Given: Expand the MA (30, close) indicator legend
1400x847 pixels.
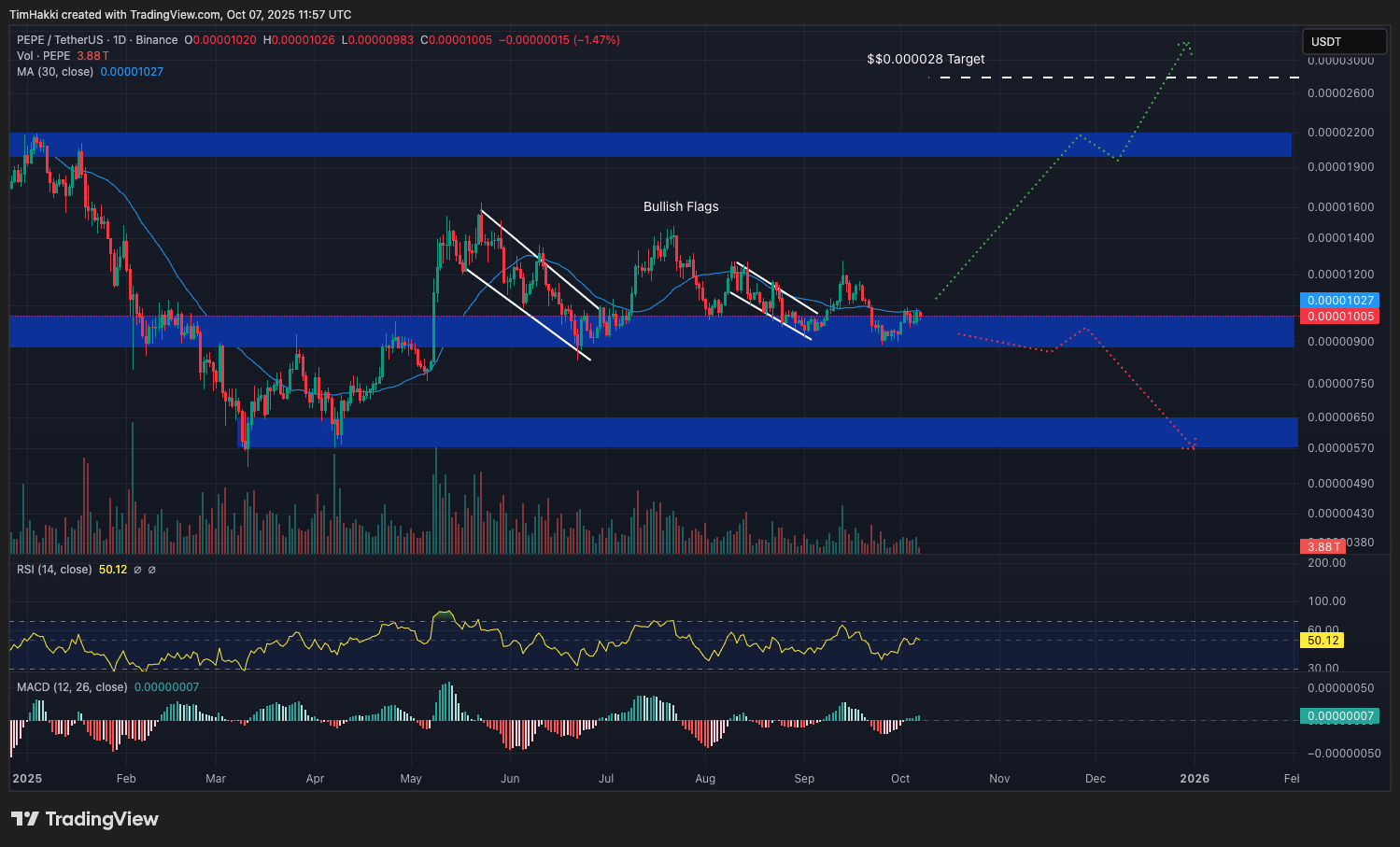Looking at the screenshot, I should [x=55, y=72].
